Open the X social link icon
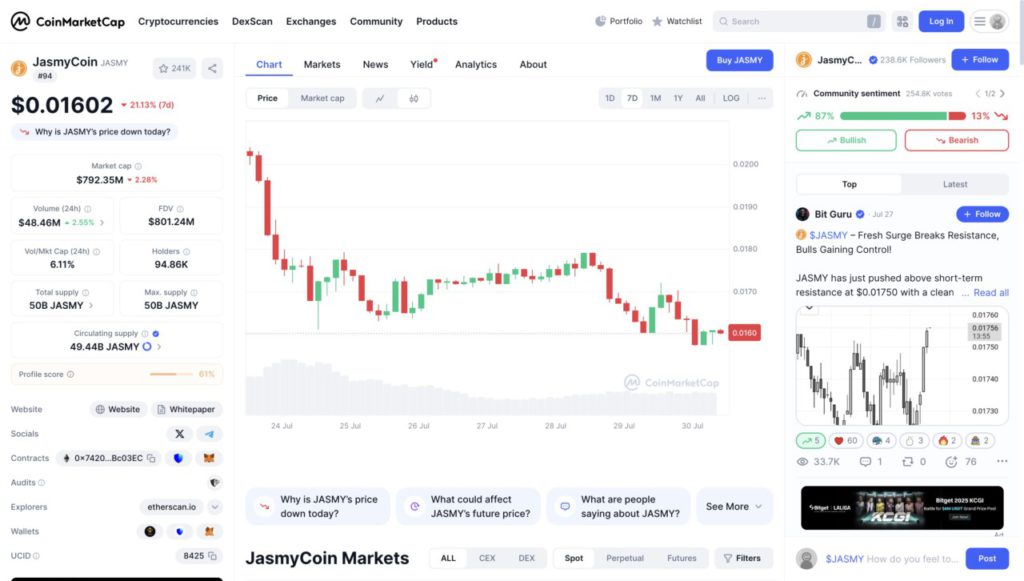Viewport: 1024px width, 581px height. point(179,433)
